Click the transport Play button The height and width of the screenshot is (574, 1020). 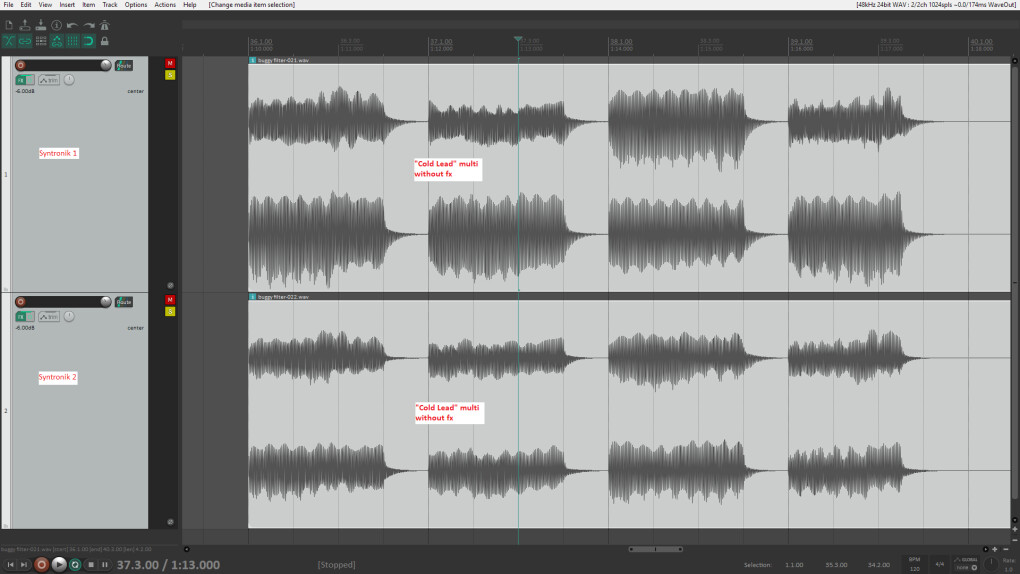tap(59, 565)
